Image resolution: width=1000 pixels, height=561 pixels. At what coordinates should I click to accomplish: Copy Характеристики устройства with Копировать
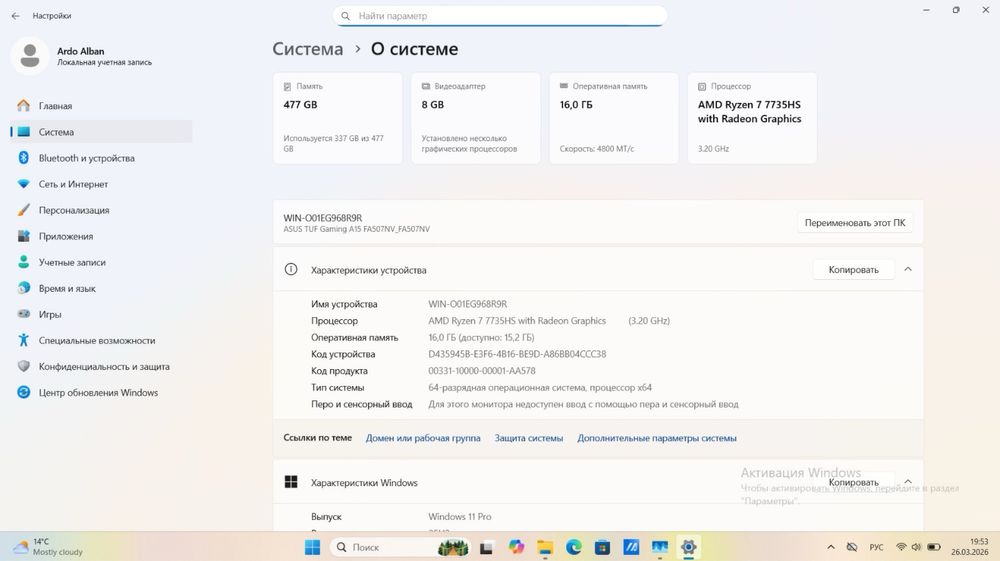[853, 270]
